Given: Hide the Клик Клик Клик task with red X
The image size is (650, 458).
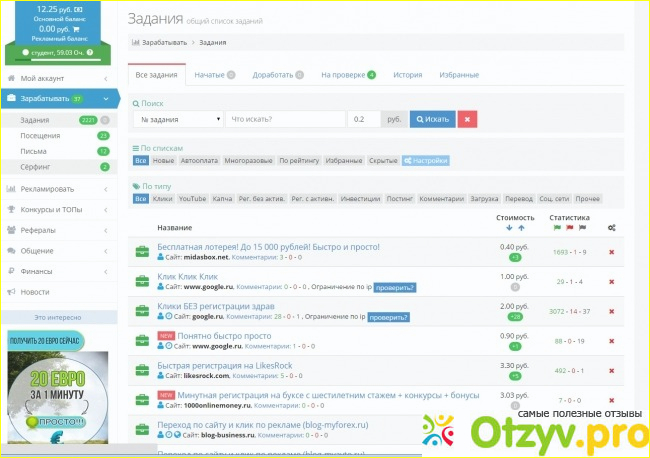Looking at the screenshot, I should pyautogui.click(x=611, y=282).
